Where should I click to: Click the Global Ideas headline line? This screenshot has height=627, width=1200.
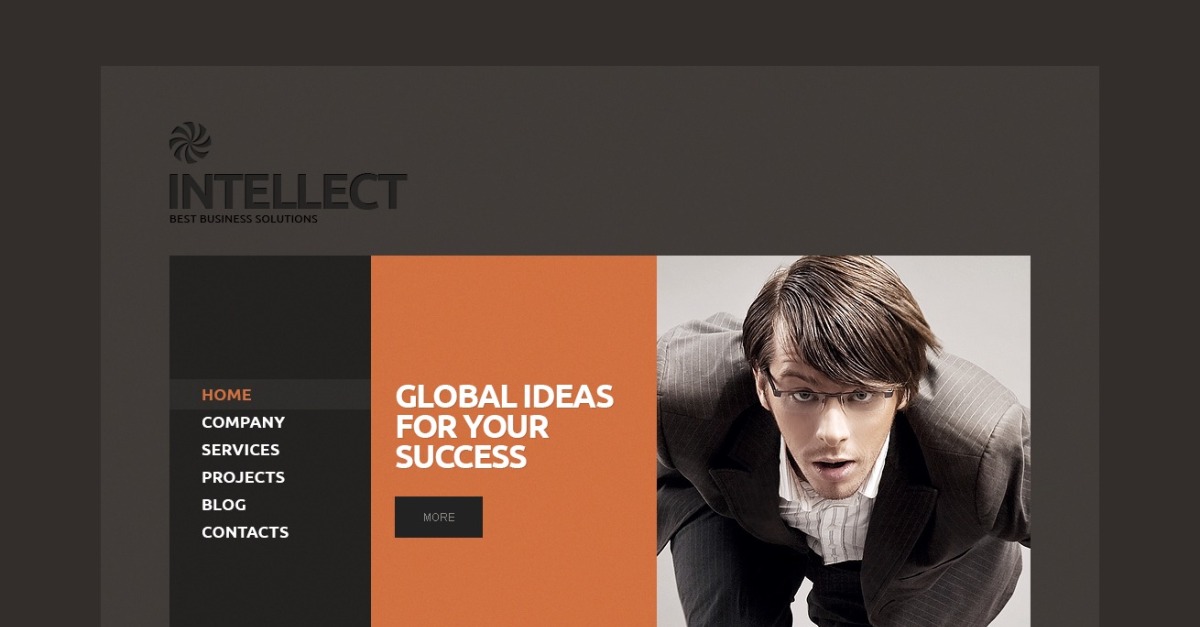(504, 396)
